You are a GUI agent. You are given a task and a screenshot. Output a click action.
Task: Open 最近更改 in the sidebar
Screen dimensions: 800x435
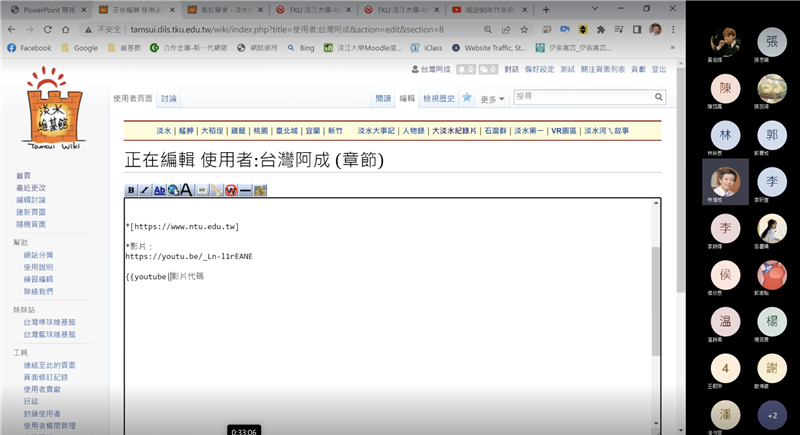(x=30, y=188)
